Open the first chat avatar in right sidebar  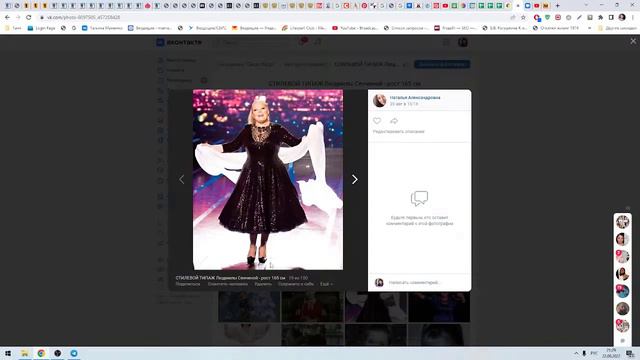coord(622,222)
